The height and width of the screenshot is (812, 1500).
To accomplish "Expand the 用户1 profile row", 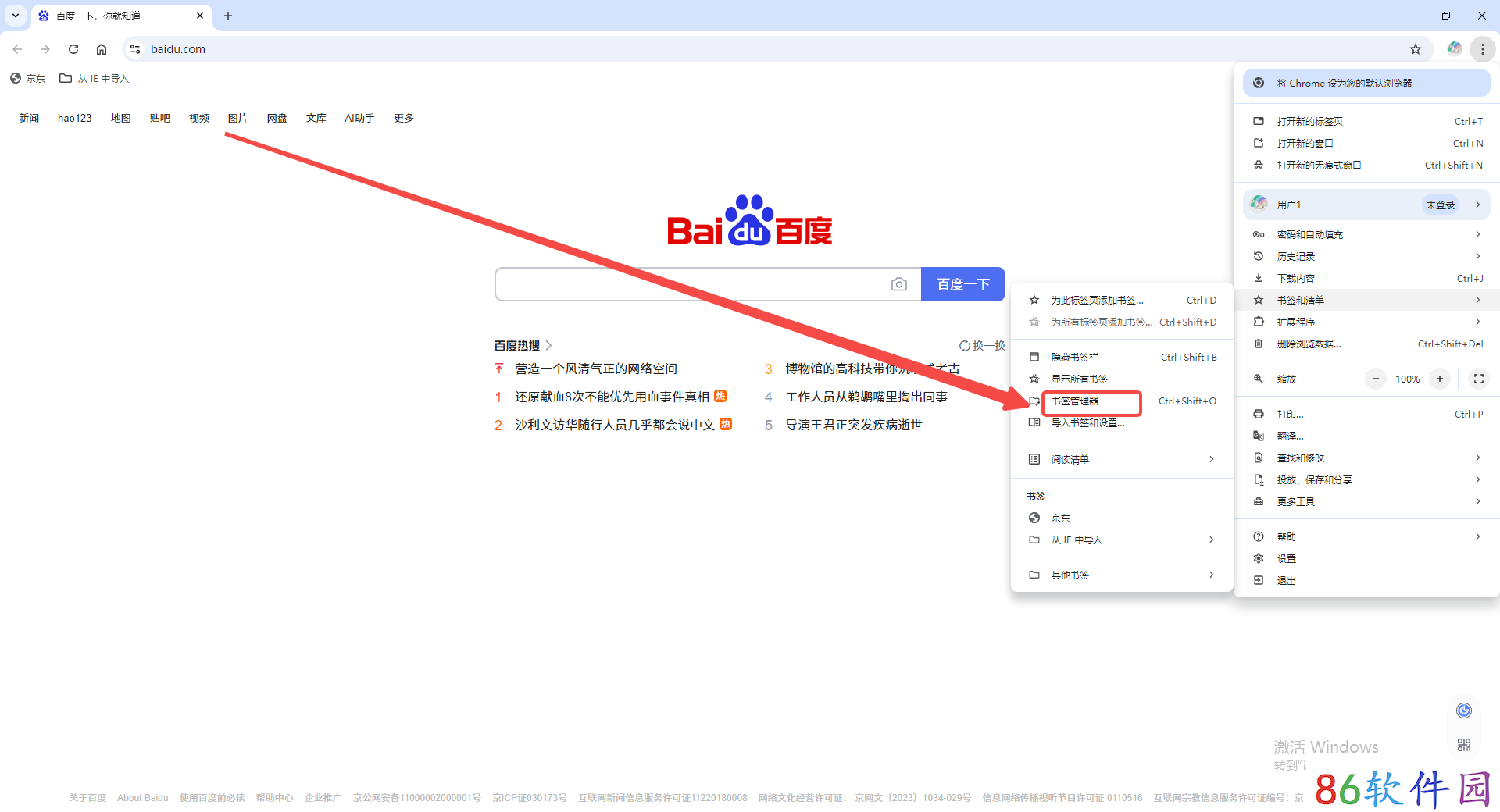I will (x=1366, y=205).
